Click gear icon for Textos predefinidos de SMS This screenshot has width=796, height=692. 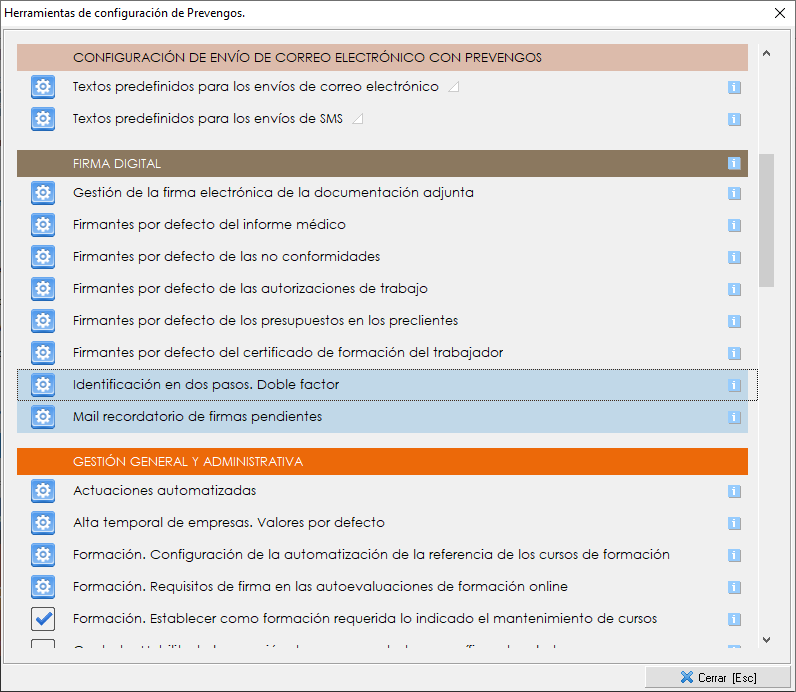tap(42, 119)
